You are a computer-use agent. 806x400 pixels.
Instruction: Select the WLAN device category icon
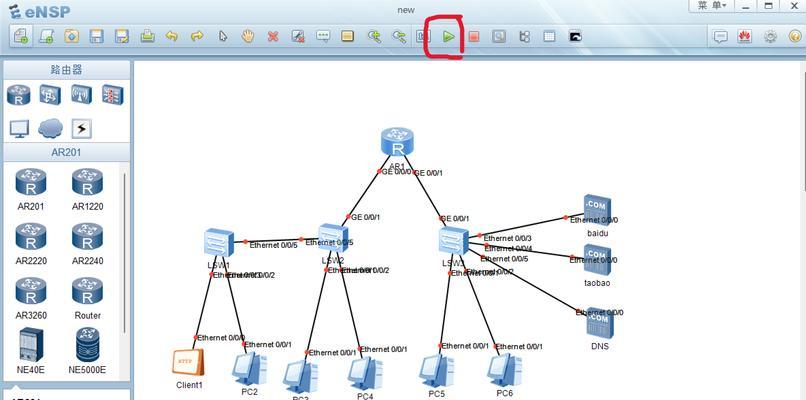click(x=81, y=95)
